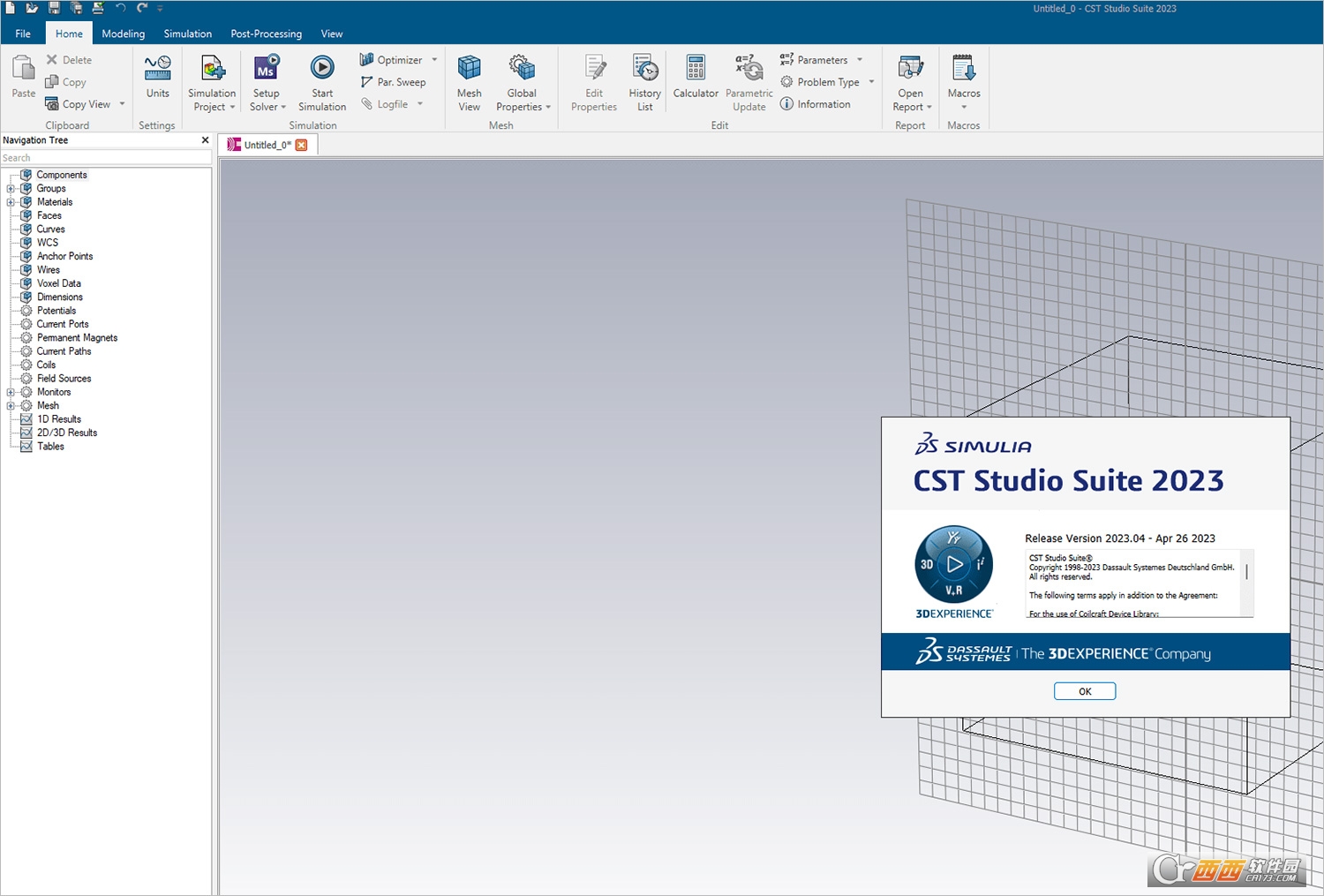Close the Untitled_0 document tab
1324x896 pixels.
click(x=302, y=145)
